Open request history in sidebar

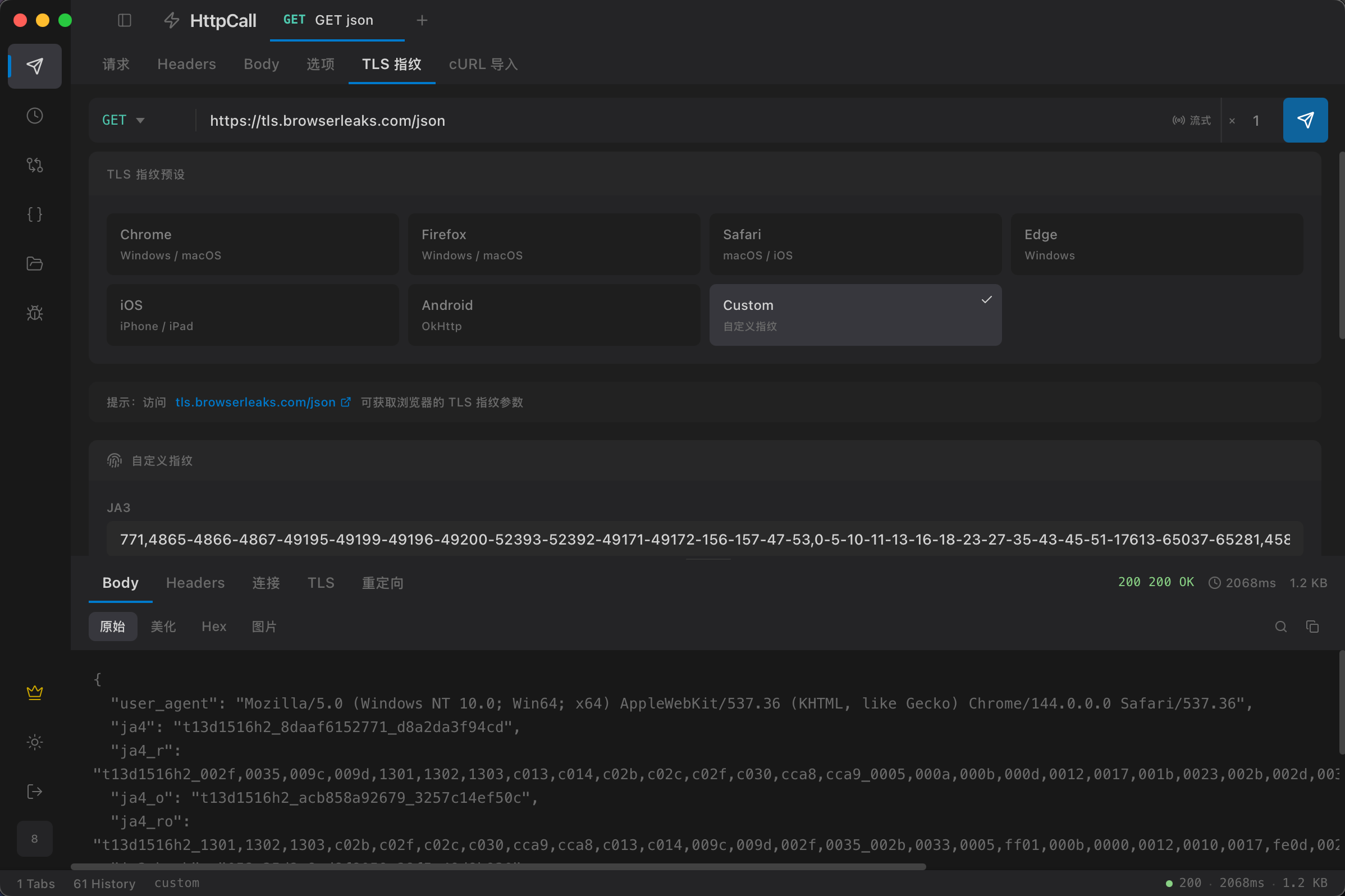34,115
